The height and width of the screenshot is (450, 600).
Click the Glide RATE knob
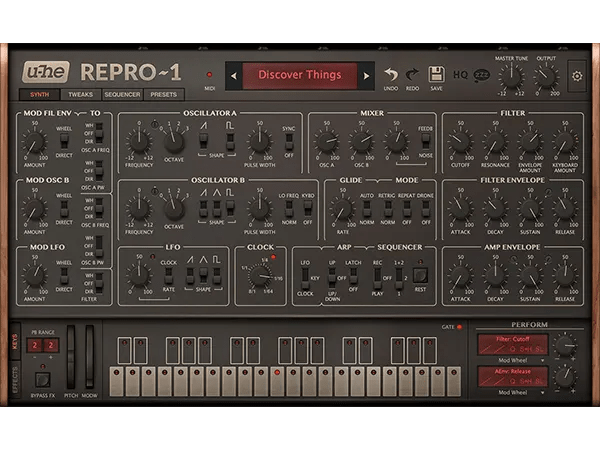[342, 209]
